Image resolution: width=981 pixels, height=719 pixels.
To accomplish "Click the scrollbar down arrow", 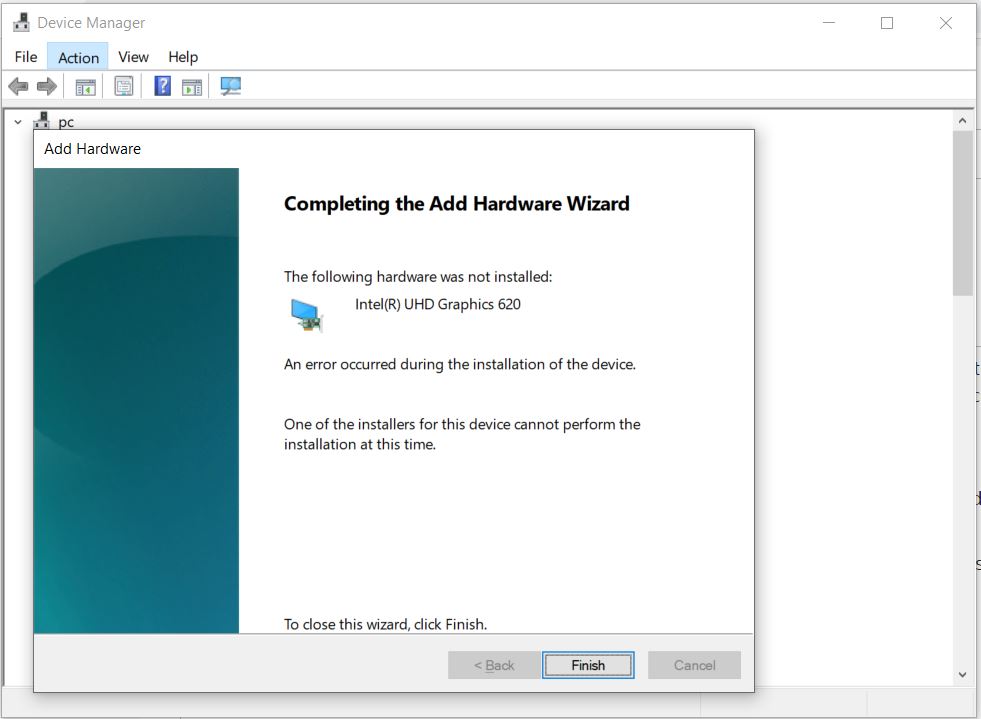I will click(x=963, y=674).
